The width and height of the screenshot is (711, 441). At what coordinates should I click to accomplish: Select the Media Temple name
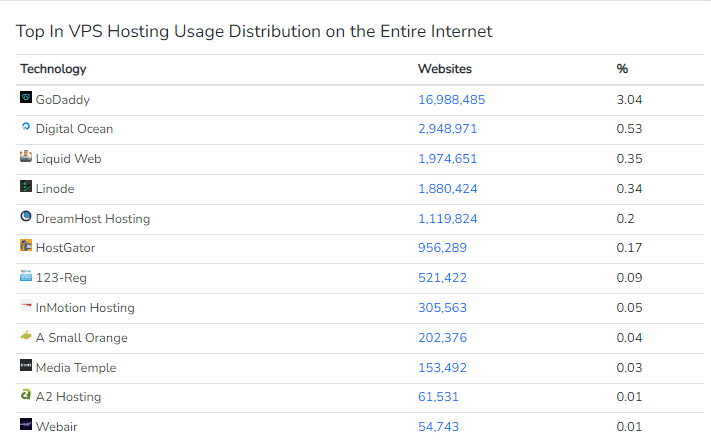(x=76, y=368)
